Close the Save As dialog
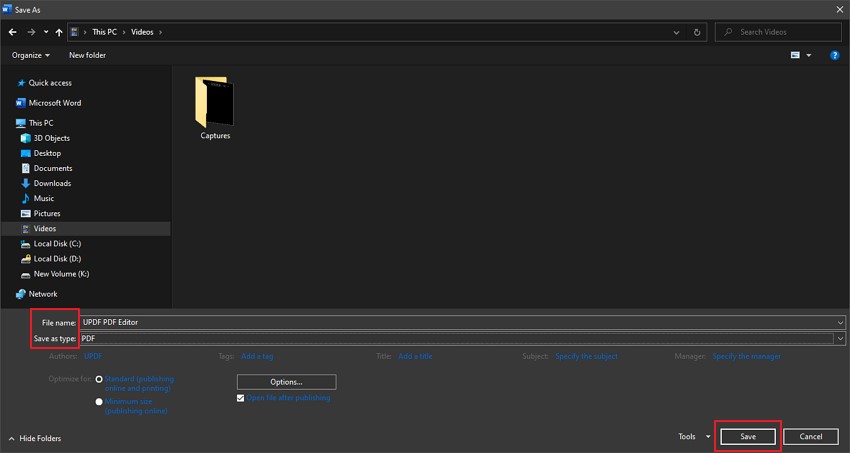This screenshot has height=453, width=850. [x=839, y=9]
